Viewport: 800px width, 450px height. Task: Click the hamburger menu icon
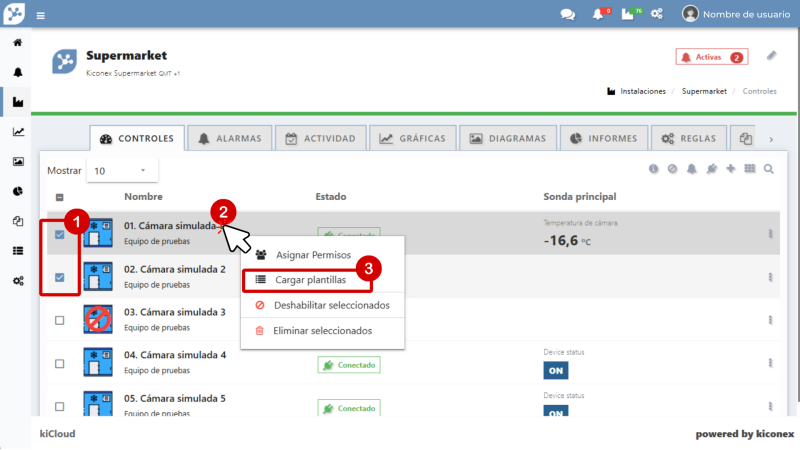pyautogui.click(x=41, y=15)
